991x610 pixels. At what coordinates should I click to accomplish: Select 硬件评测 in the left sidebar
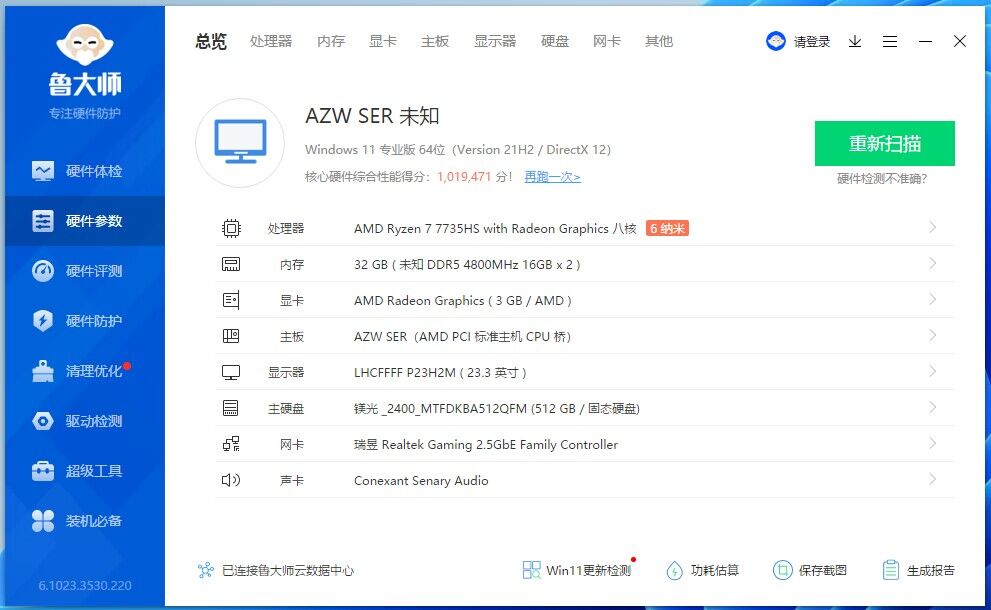click(84, 271)
